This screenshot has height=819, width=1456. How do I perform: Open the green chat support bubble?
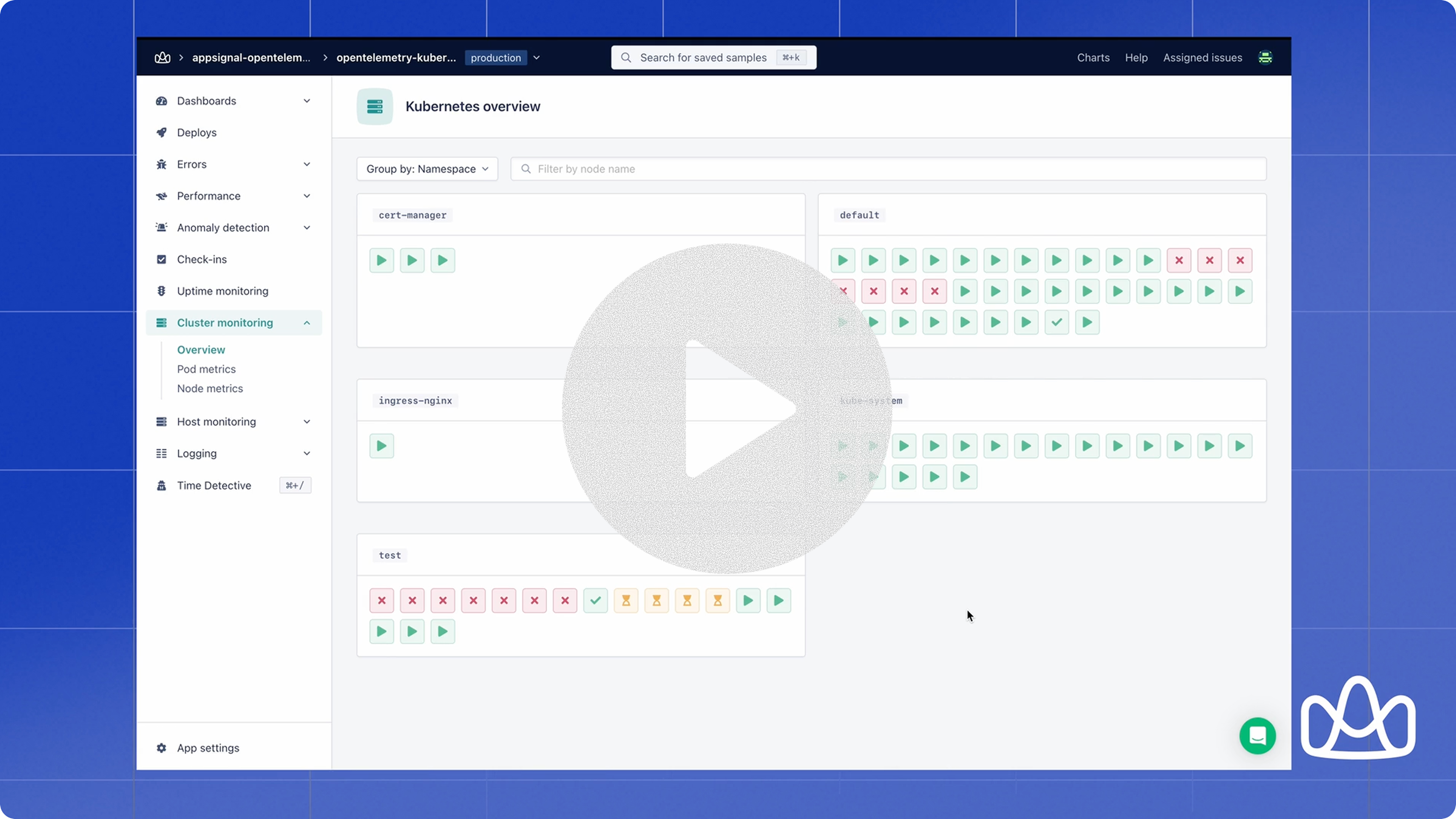coord(1257,735)
